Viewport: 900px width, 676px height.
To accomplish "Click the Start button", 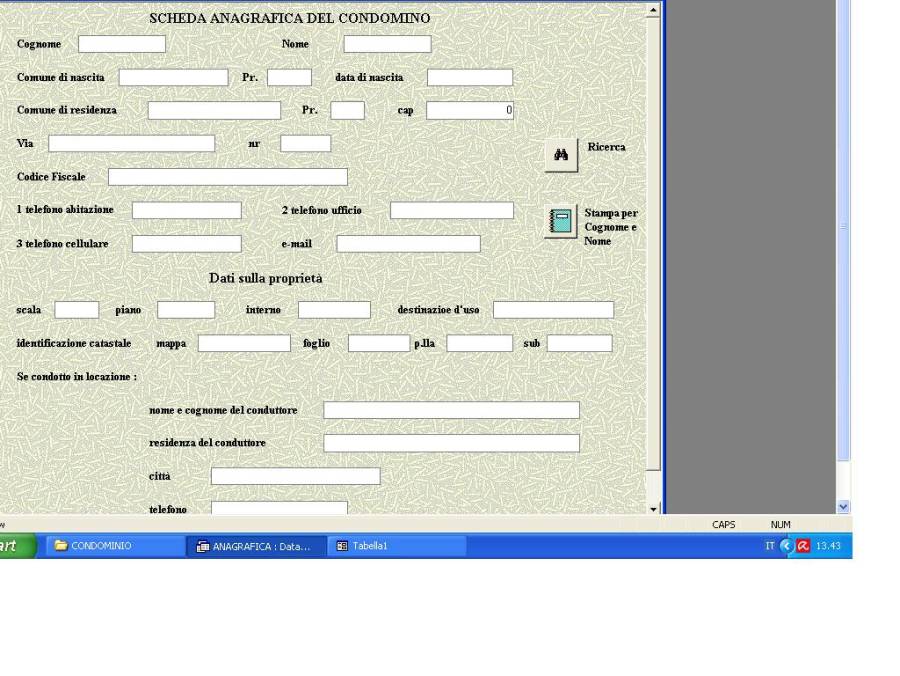I will click(x=17, y=546).
